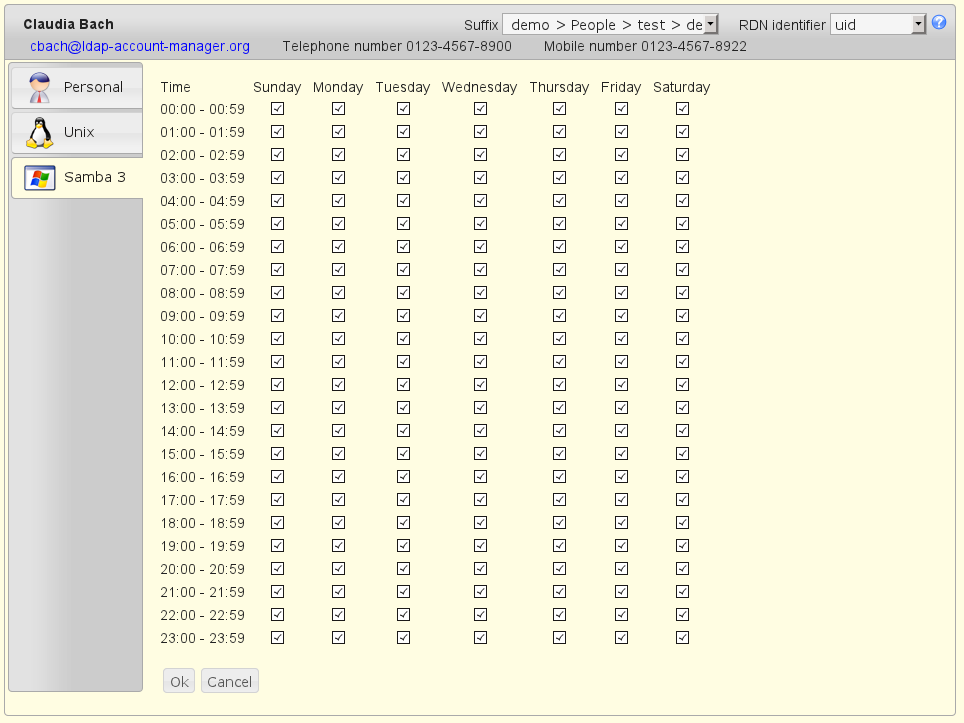The height and width of the screenshot is (723, 964).
Task: Open the Suffix dropdown
Action: point(610,24)
